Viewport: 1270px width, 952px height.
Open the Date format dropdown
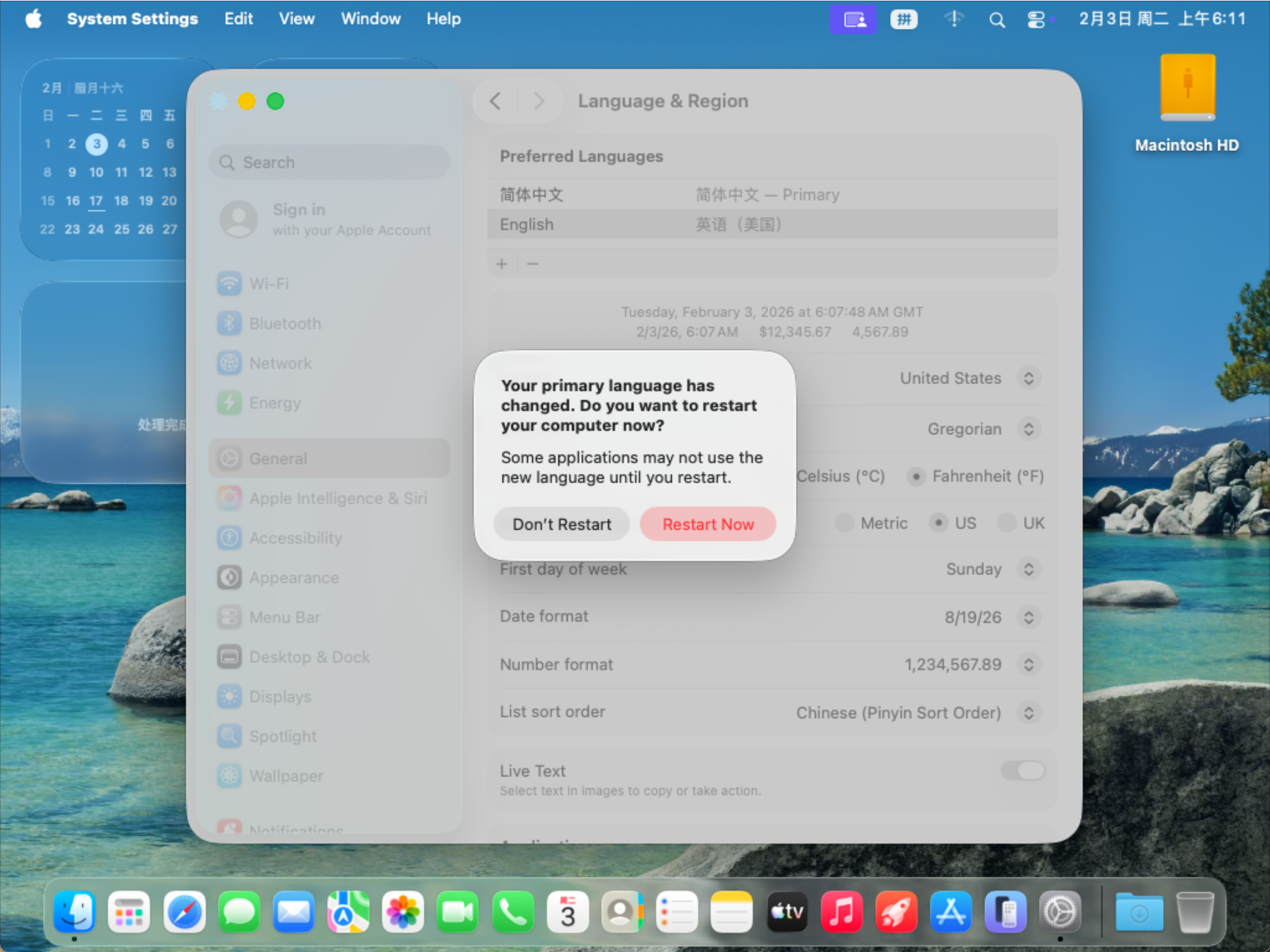(1028, 617)
